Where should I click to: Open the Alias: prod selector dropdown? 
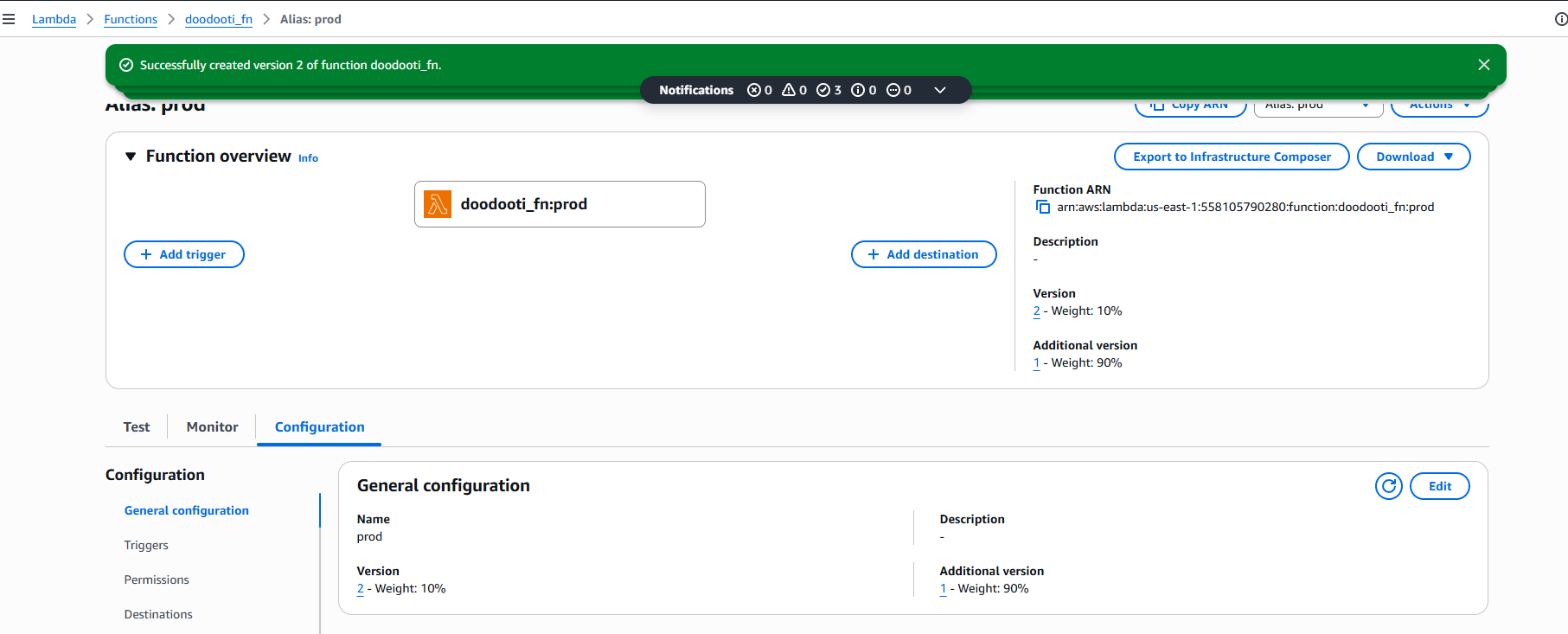pos(1319,106)
